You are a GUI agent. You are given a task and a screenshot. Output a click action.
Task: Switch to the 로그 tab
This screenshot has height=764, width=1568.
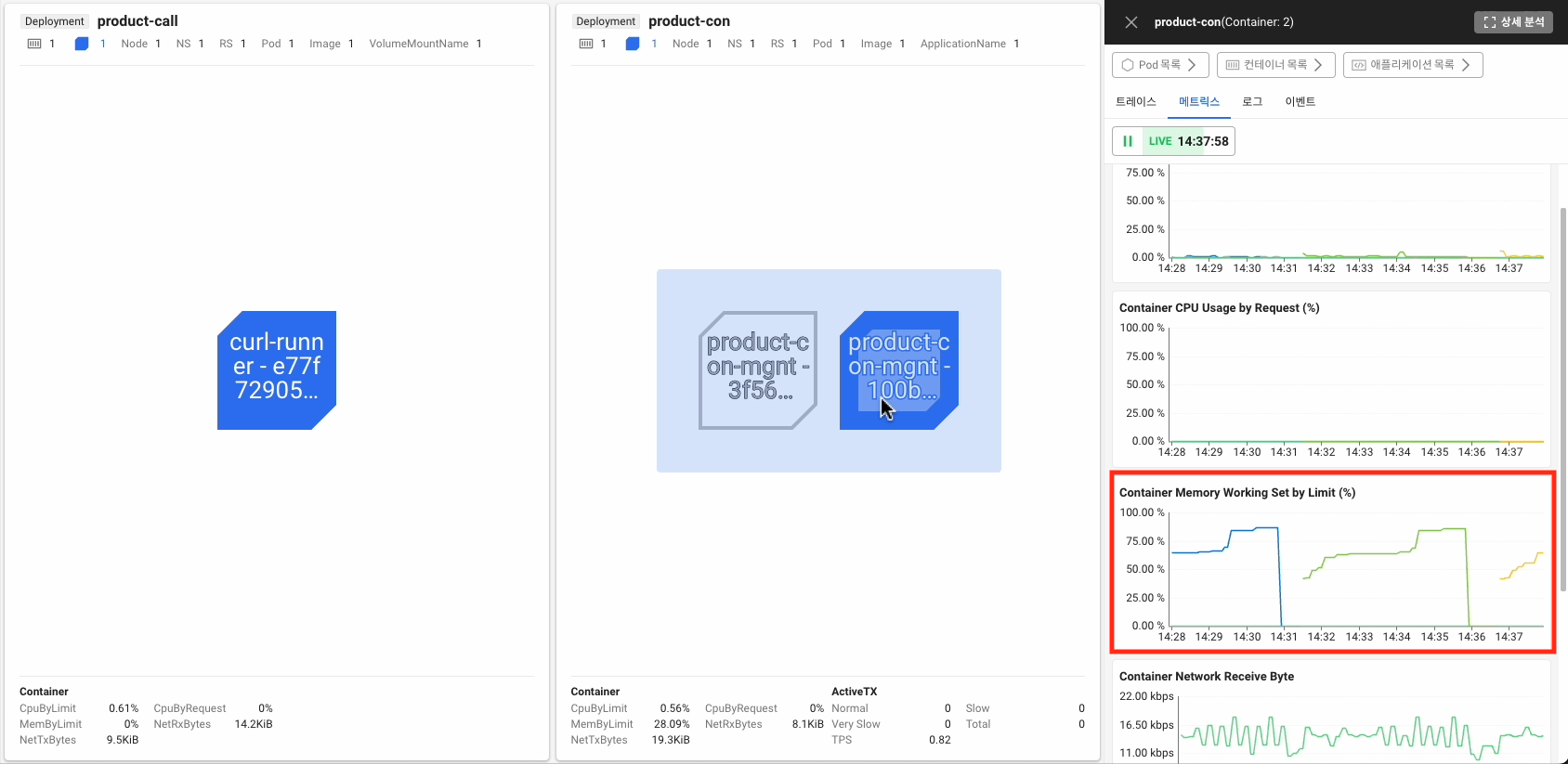click(1252, 102)
